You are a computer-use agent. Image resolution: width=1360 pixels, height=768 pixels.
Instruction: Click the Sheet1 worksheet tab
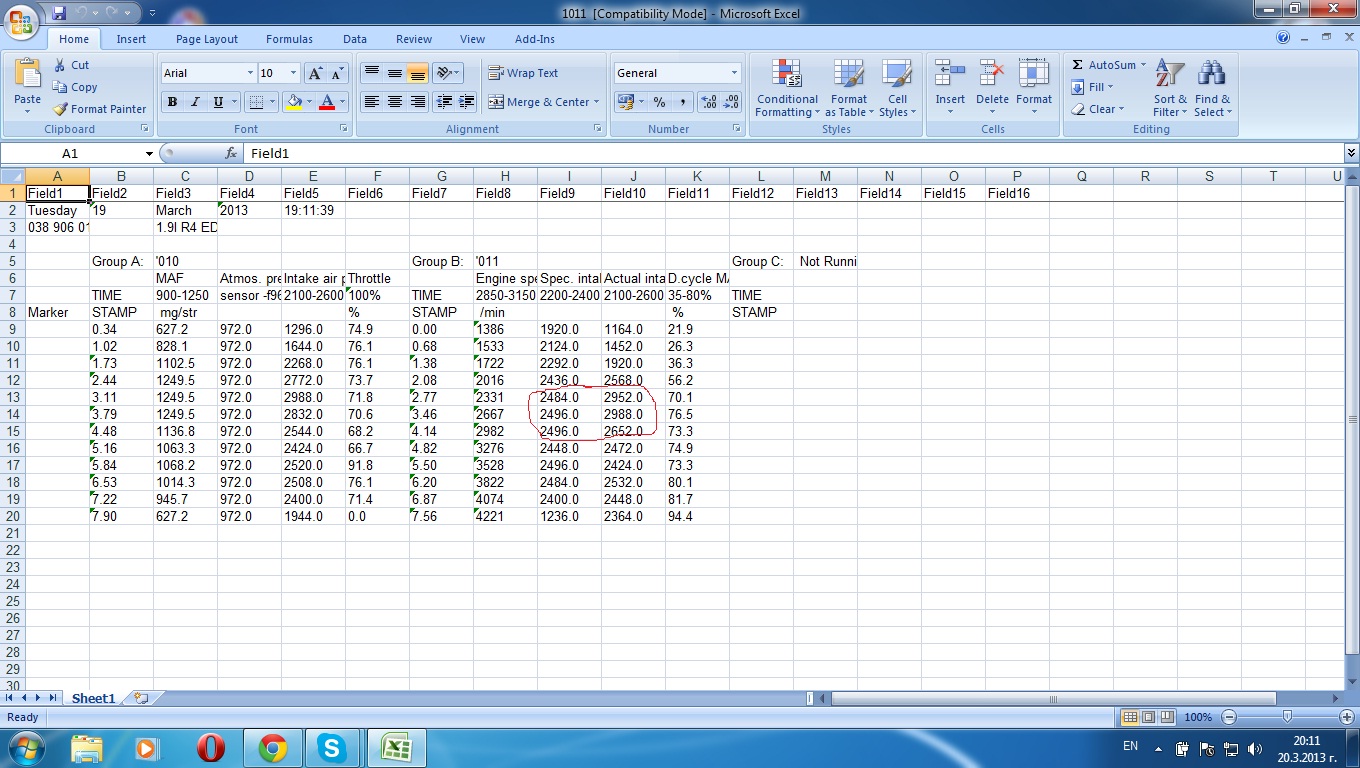(x=93, y=699)
